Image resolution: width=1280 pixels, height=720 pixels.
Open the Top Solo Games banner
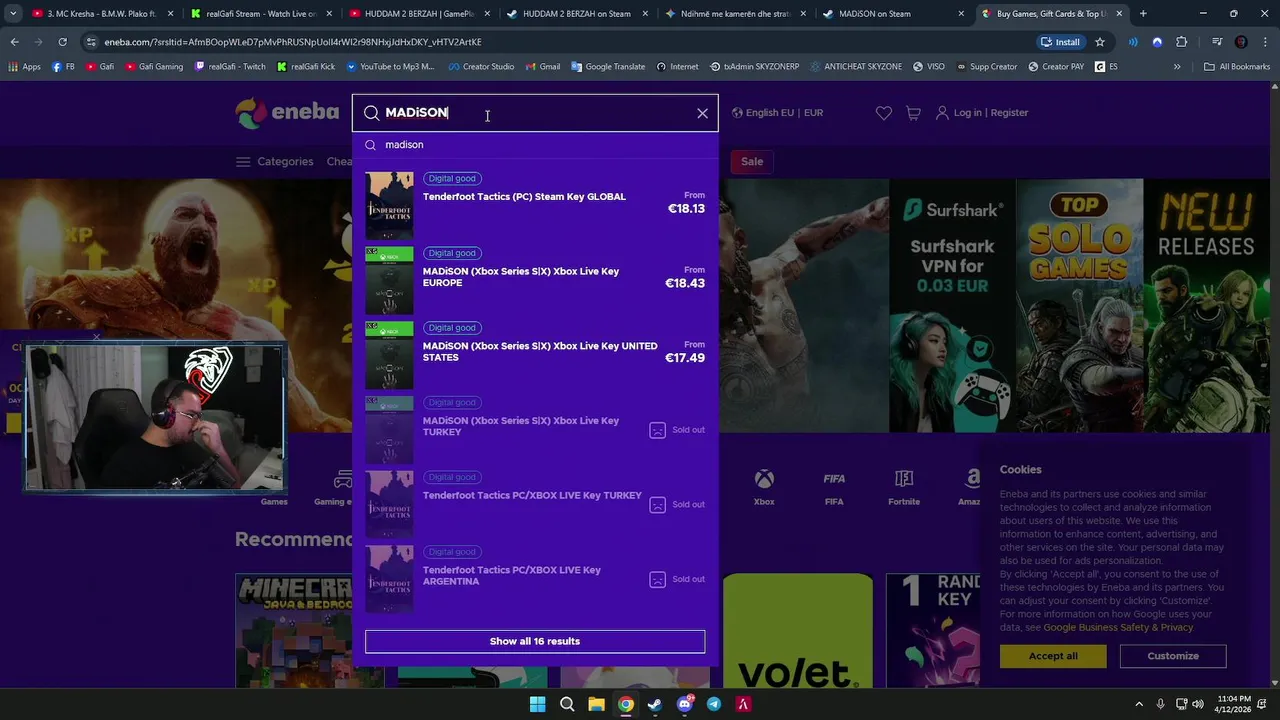click(1080, 306)
